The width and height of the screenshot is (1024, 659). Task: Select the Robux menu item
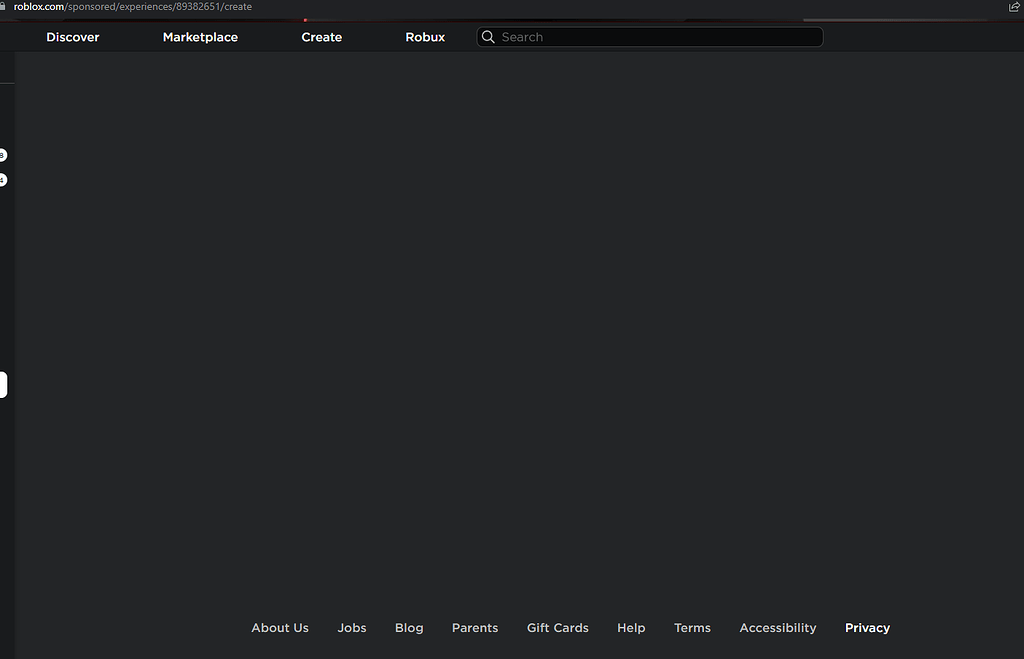[424, 36]
